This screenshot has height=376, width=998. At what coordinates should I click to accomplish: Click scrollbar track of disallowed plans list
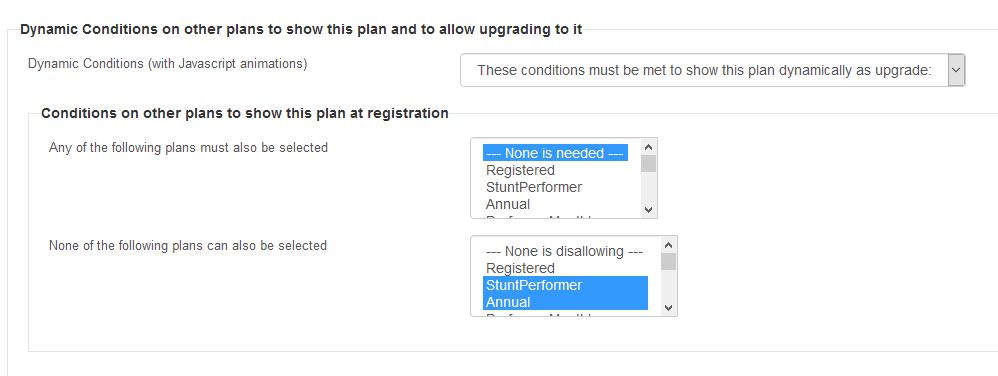[668, 285]
